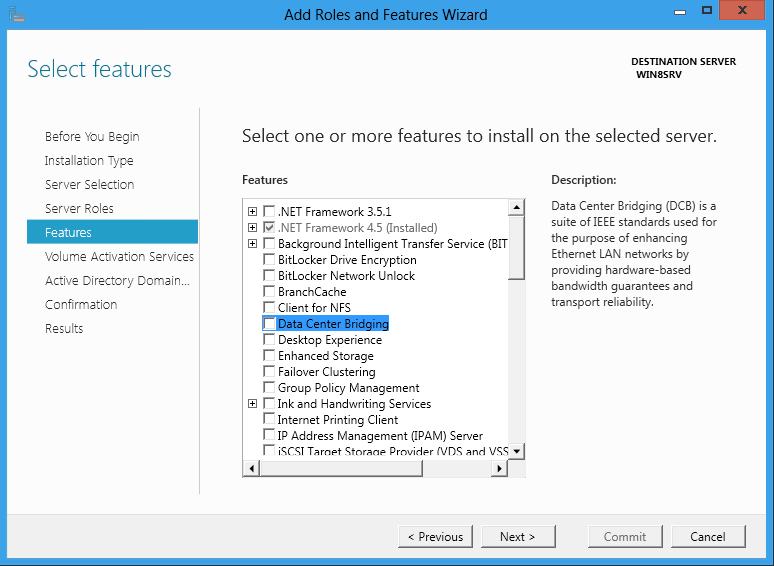Image resolution: width=774 pixels, height=566 pixels.
Task: Check the Data Center Bridging feature
Action: pos(269,324)
